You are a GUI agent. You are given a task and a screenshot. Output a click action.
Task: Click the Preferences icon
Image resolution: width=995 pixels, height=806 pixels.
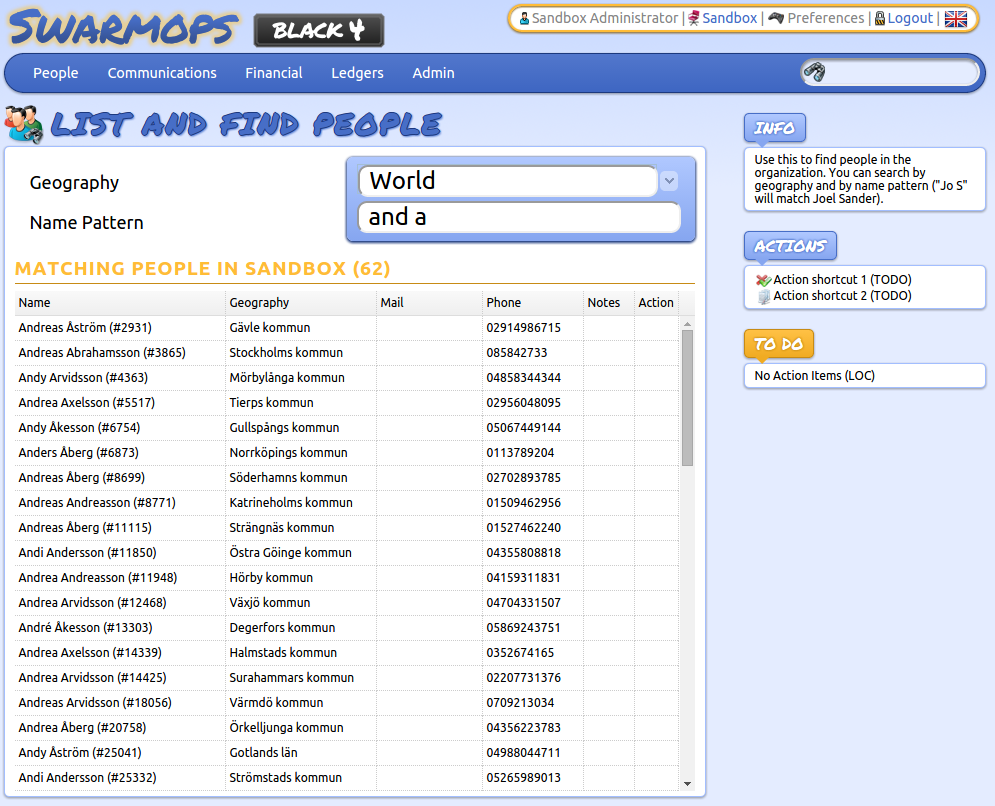point(775,18)
